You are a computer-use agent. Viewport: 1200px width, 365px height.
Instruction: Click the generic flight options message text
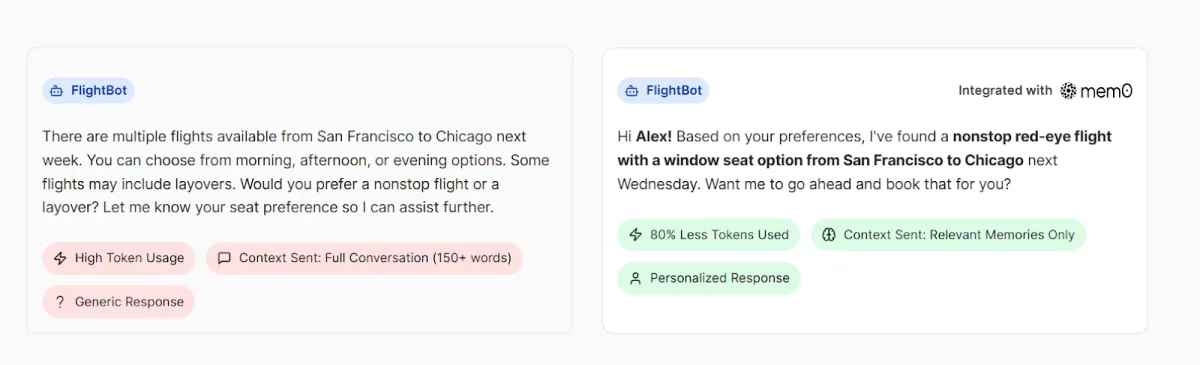click(x=296, y=172)
